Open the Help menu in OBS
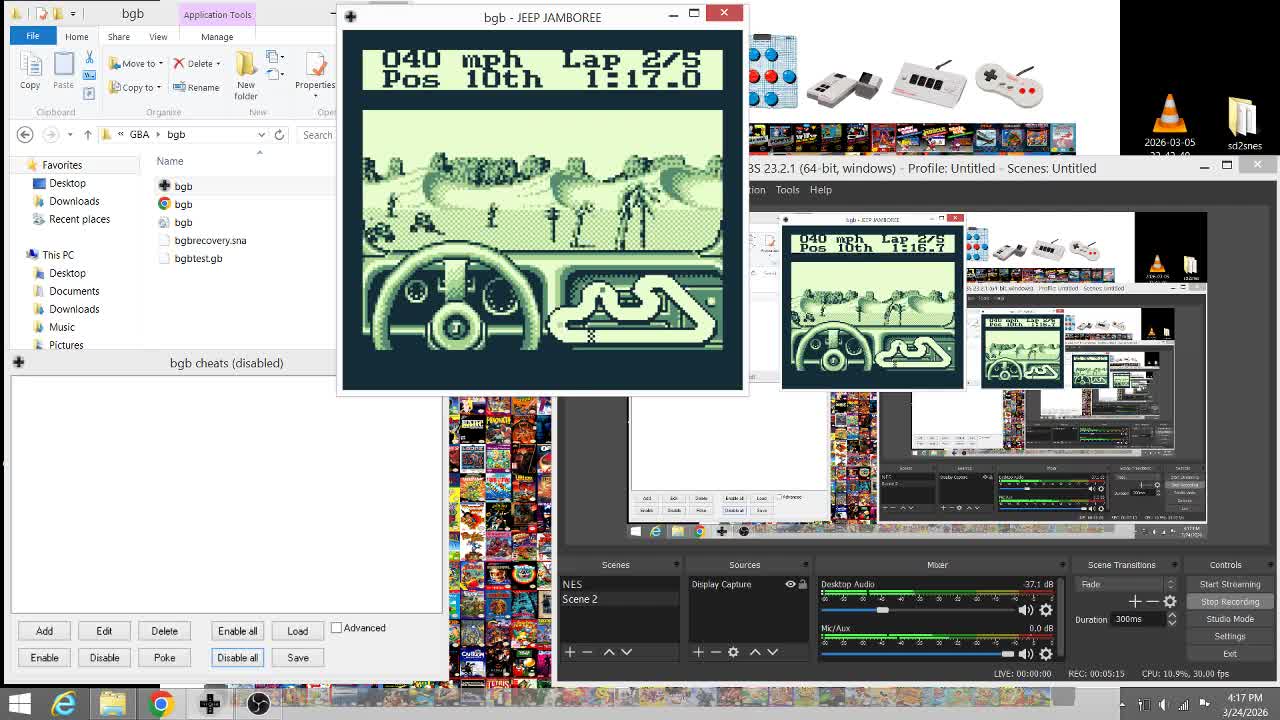 pyautogui.click(x=820, y=190)
